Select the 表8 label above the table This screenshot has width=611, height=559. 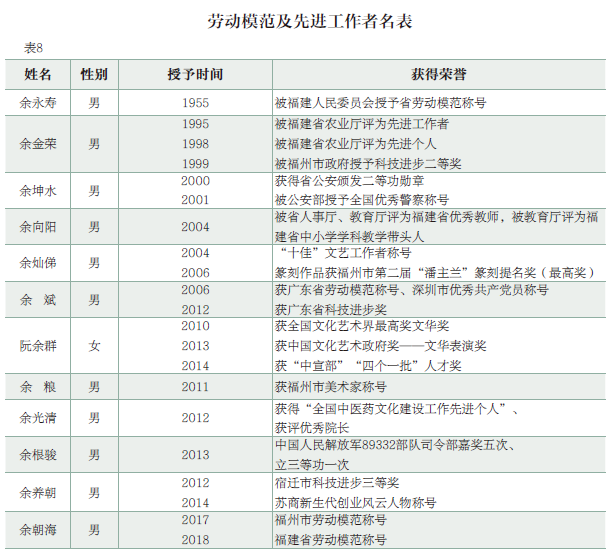(33, 48)
